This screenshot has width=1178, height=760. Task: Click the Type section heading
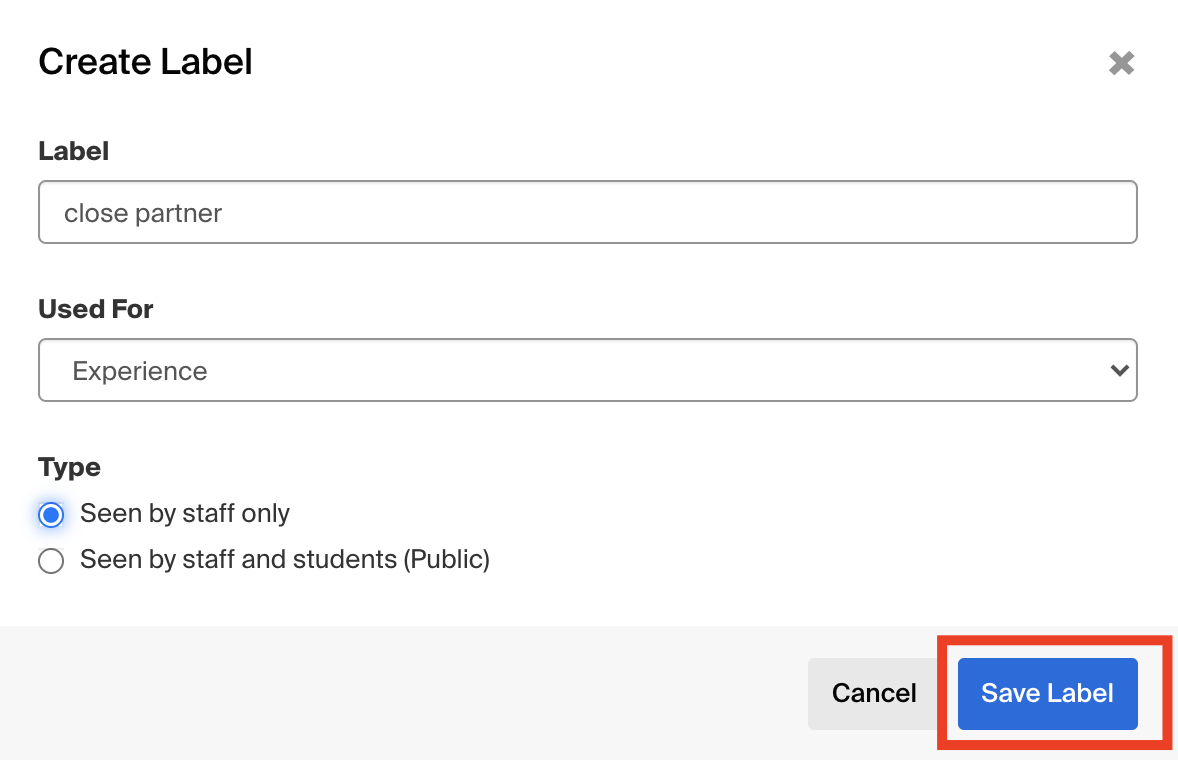(x=68, y=467)
